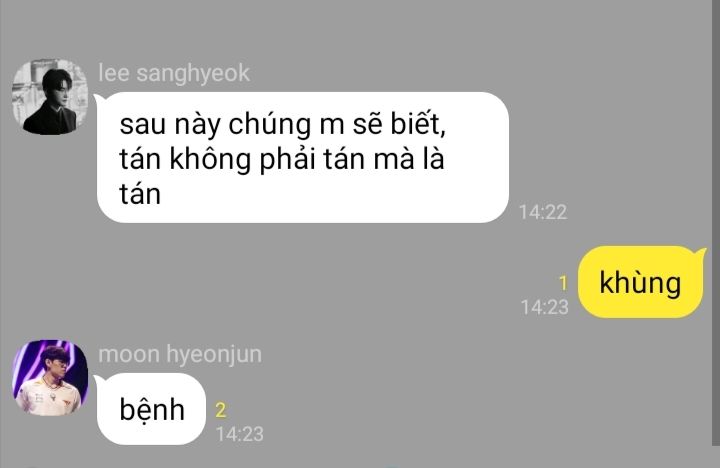Click the word "khùng" text
The height and width of the screenshot is (468, 720).
640,282
